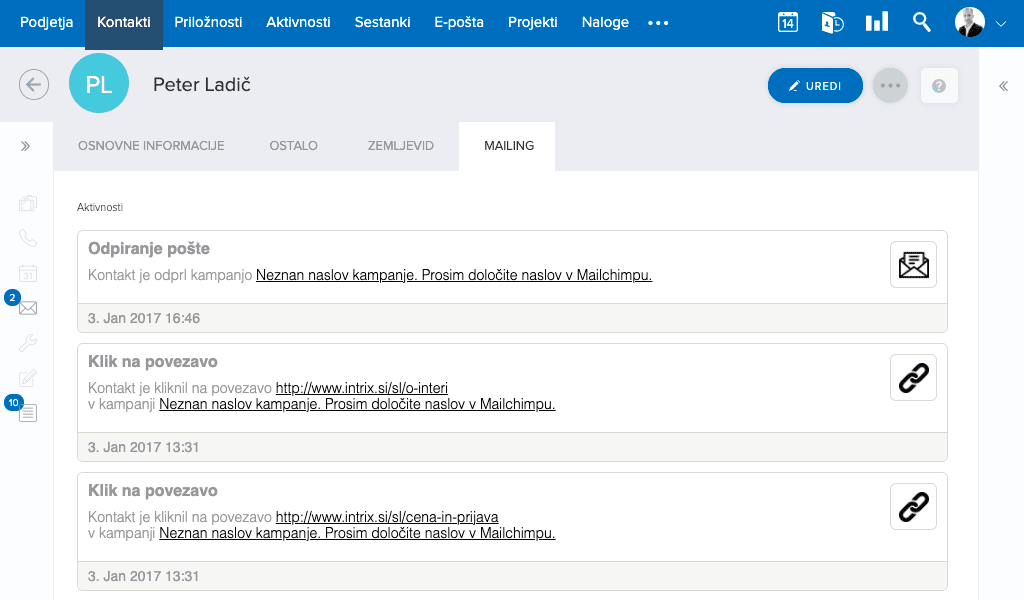Show more navigation items via top-bar dots
The width and height of the screenshot is (1024, 600).
tap(658, 23)
